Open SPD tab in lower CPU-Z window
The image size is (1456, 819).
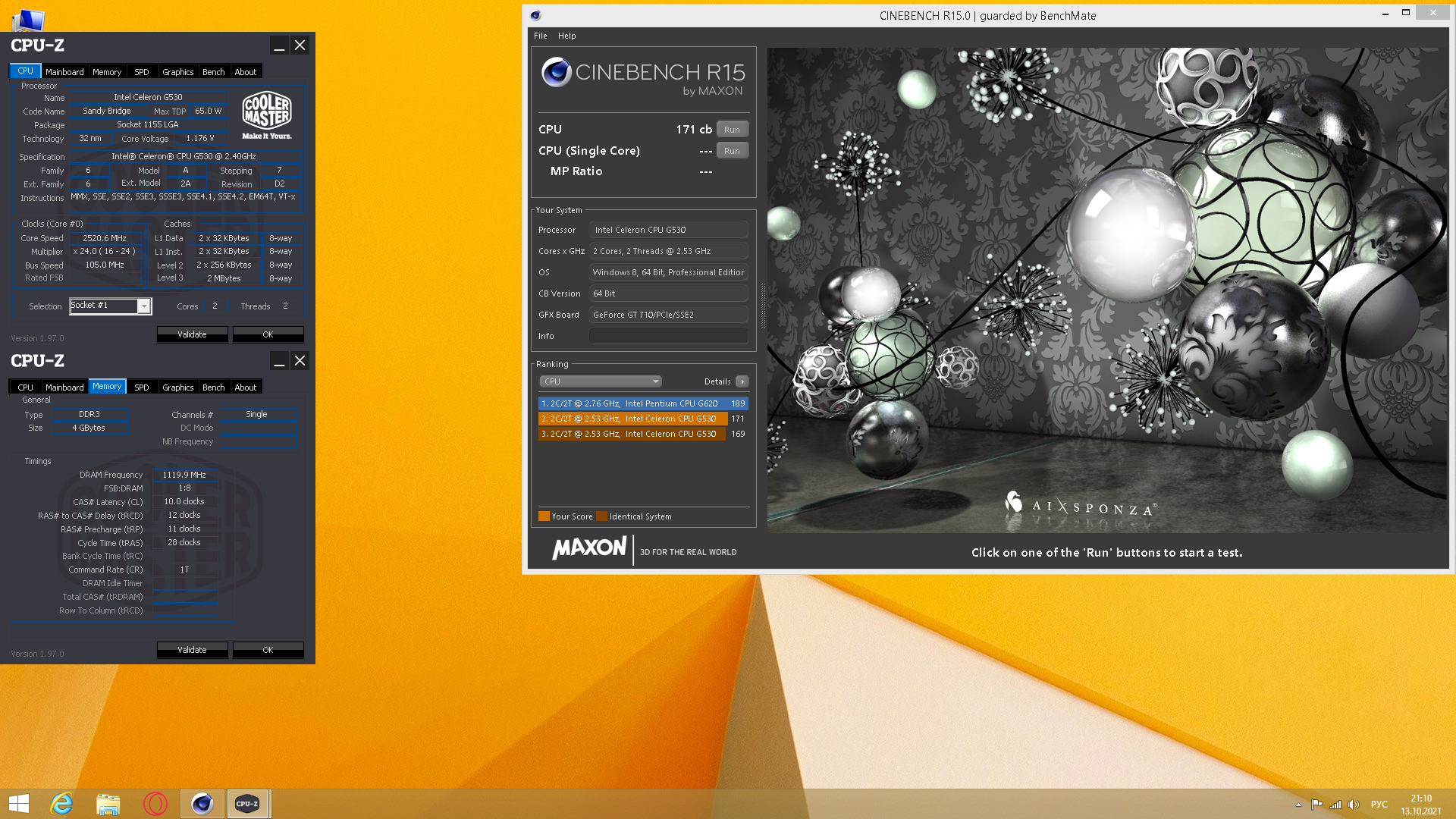click(x=142, y=388)
